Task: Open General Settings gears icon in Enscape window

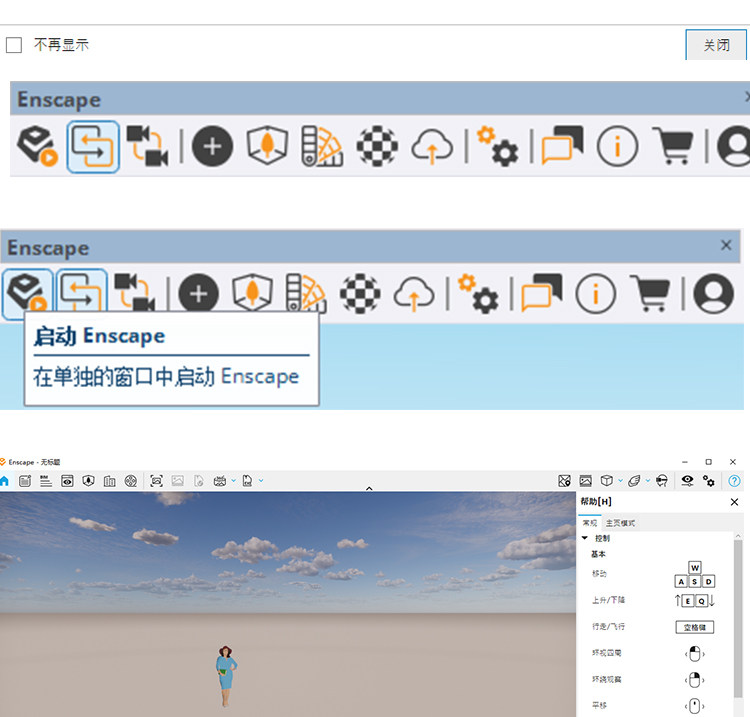Action: (x=709, y=481)
